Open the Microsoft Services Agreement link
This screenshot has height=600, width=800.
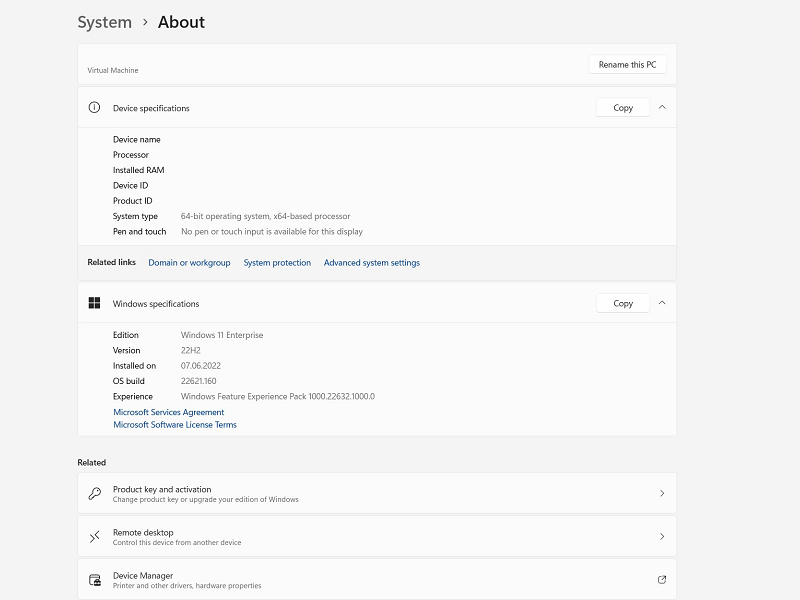pos(168,412)
